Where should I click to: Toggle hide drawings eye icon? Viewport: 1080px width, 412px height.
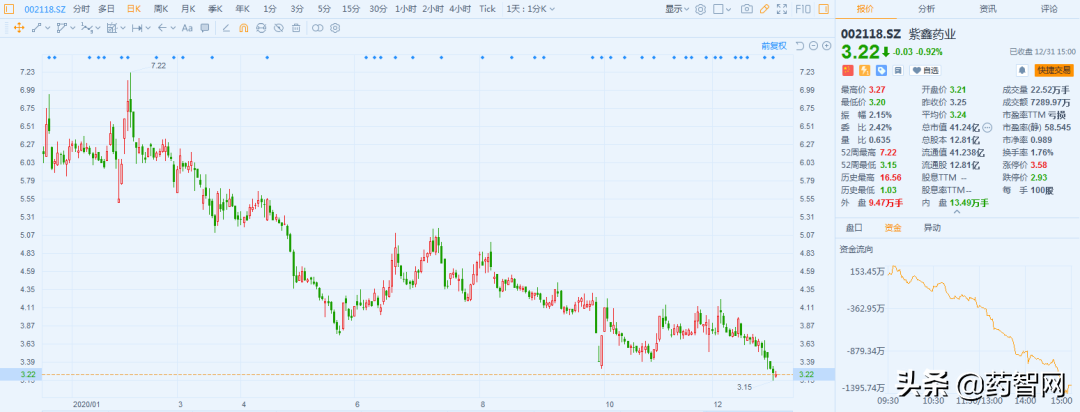[x=278, y=28]
